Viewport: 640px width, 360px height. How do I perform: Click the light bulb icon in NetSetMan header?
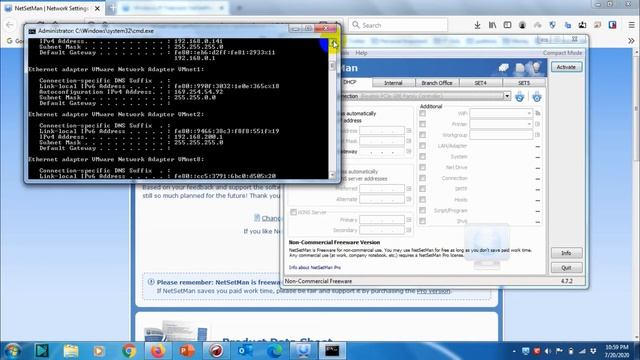(536, 67)
